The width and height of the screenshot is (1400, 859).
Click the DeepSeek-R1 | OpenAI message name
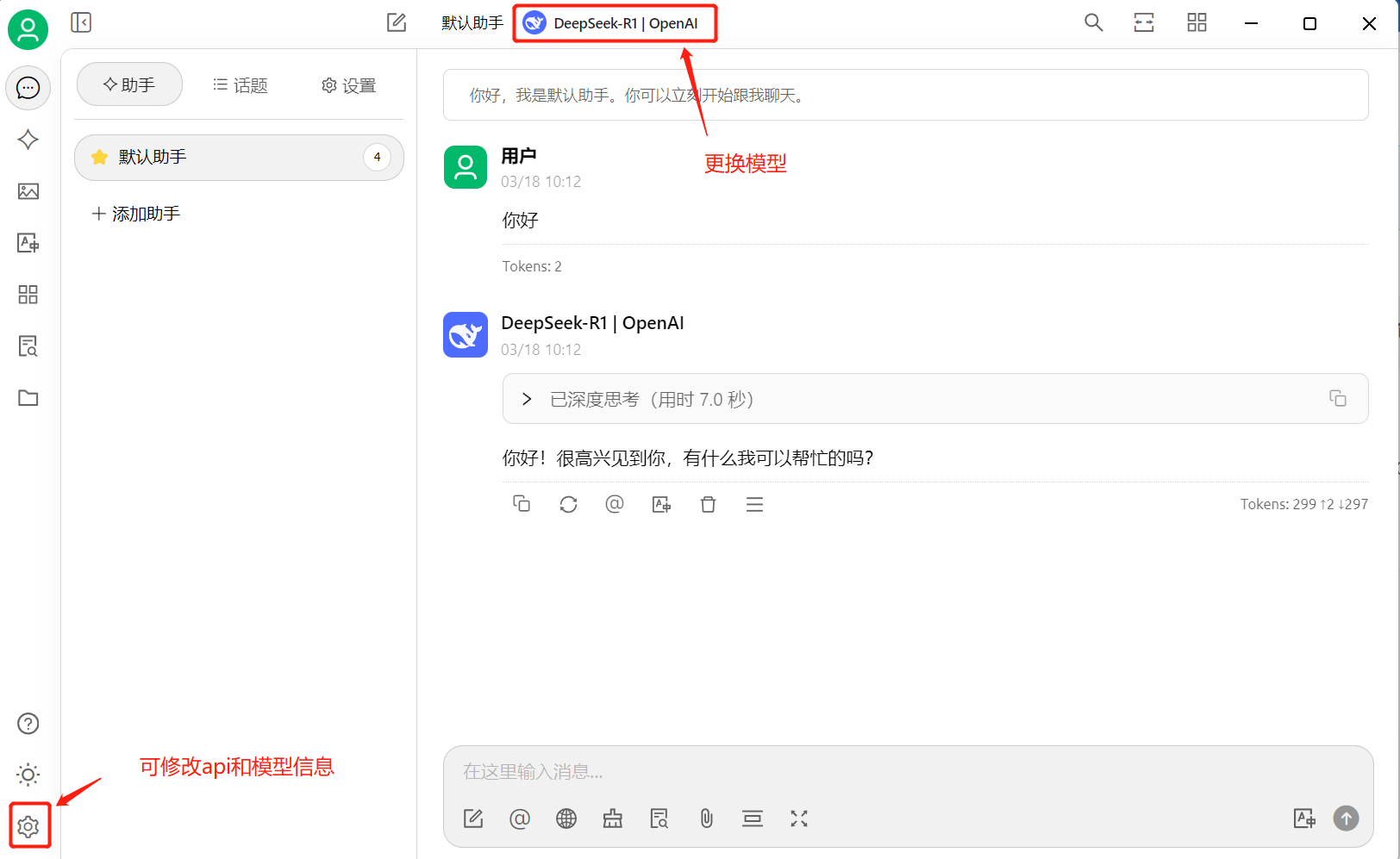(592, 323)
